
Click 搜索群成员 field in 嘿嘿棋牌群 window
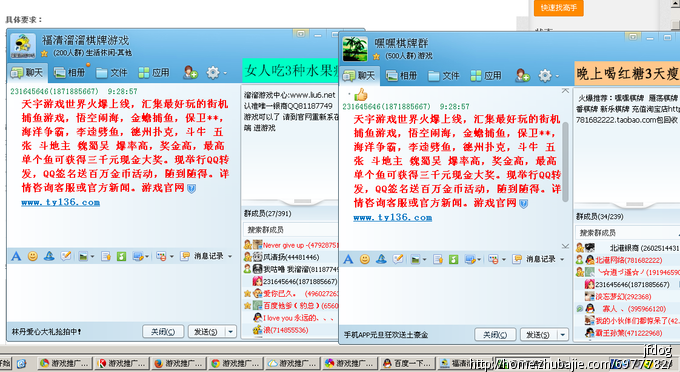(628, 233)
